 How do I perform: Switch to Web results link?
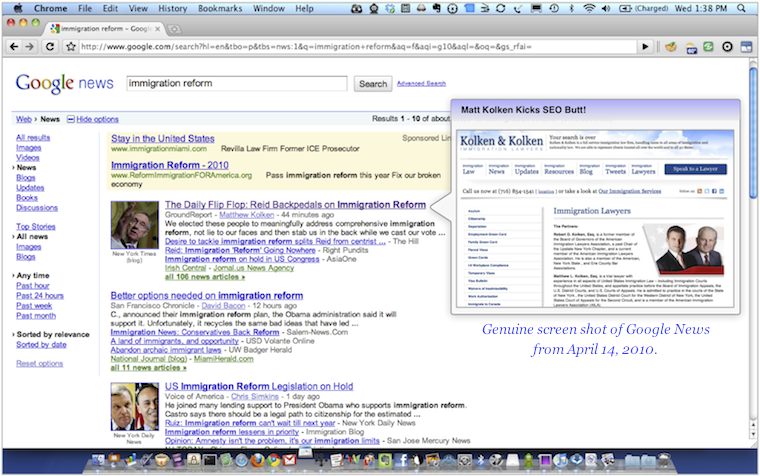coord(23,119)
